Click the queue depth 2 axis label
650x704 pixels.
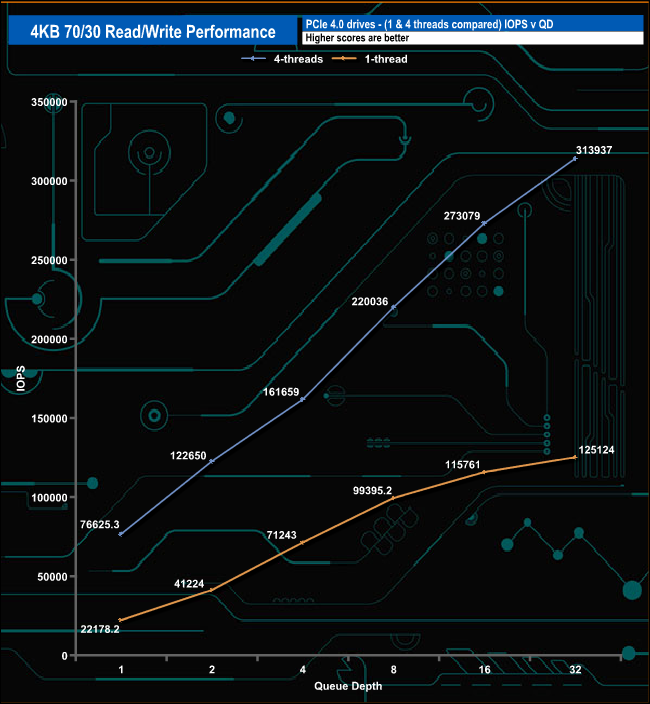[212, 670]
